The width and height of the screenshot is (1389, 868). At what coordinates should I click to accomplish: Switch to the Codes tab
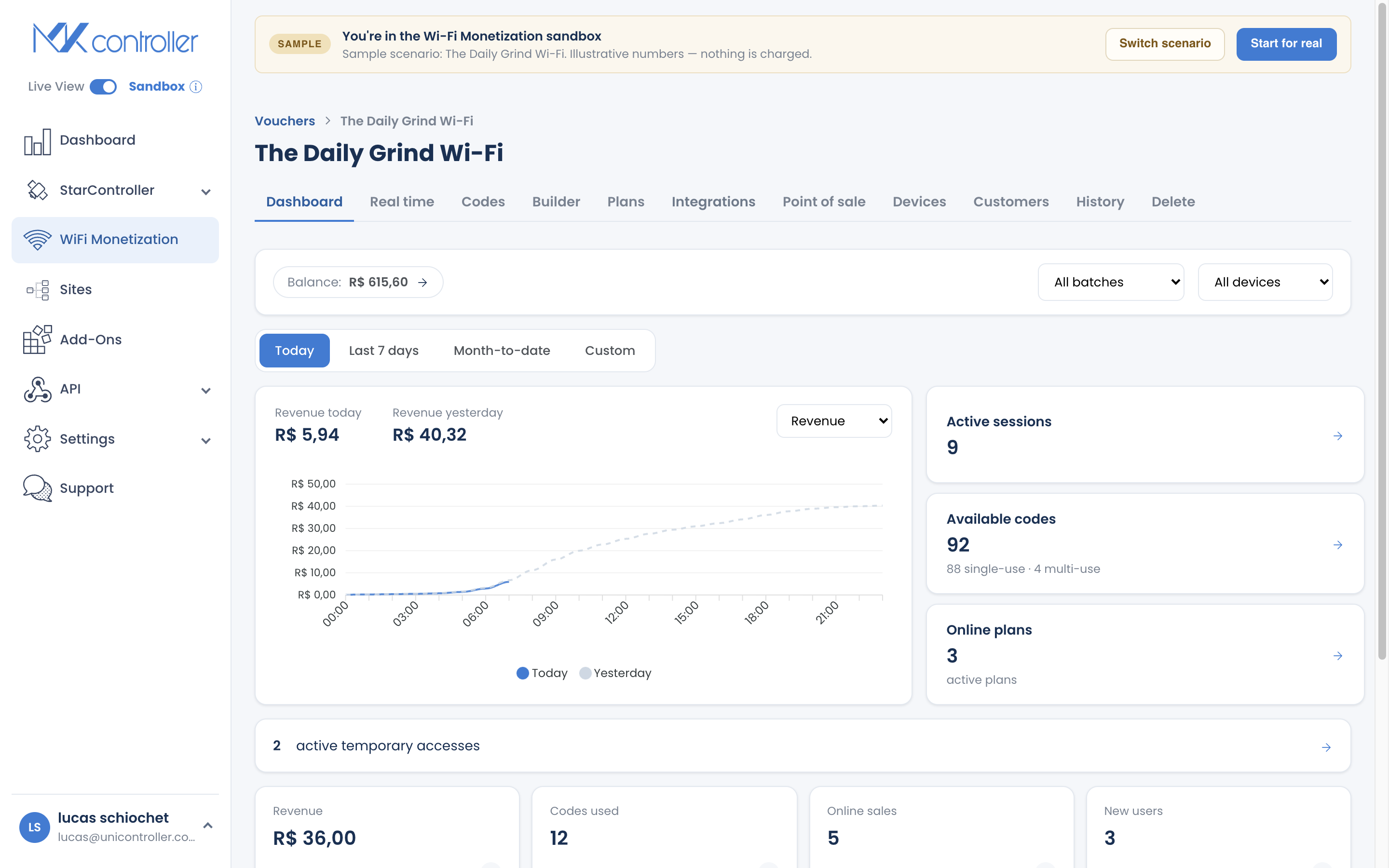pyautogui.click(x=483, y=202)
